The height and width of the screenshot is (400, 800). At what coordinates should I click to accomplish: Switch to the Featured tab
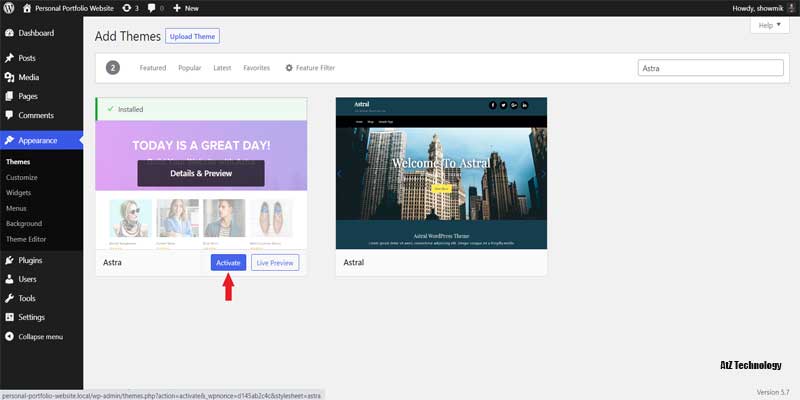[x=153, y=68]
